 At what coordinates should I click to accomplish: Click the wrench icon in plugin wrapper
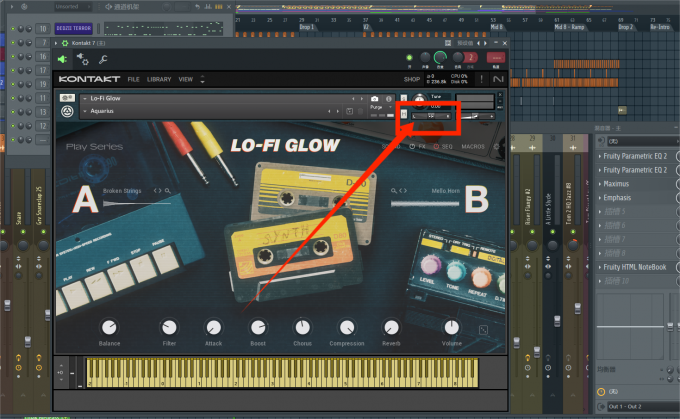pos(103,59)
